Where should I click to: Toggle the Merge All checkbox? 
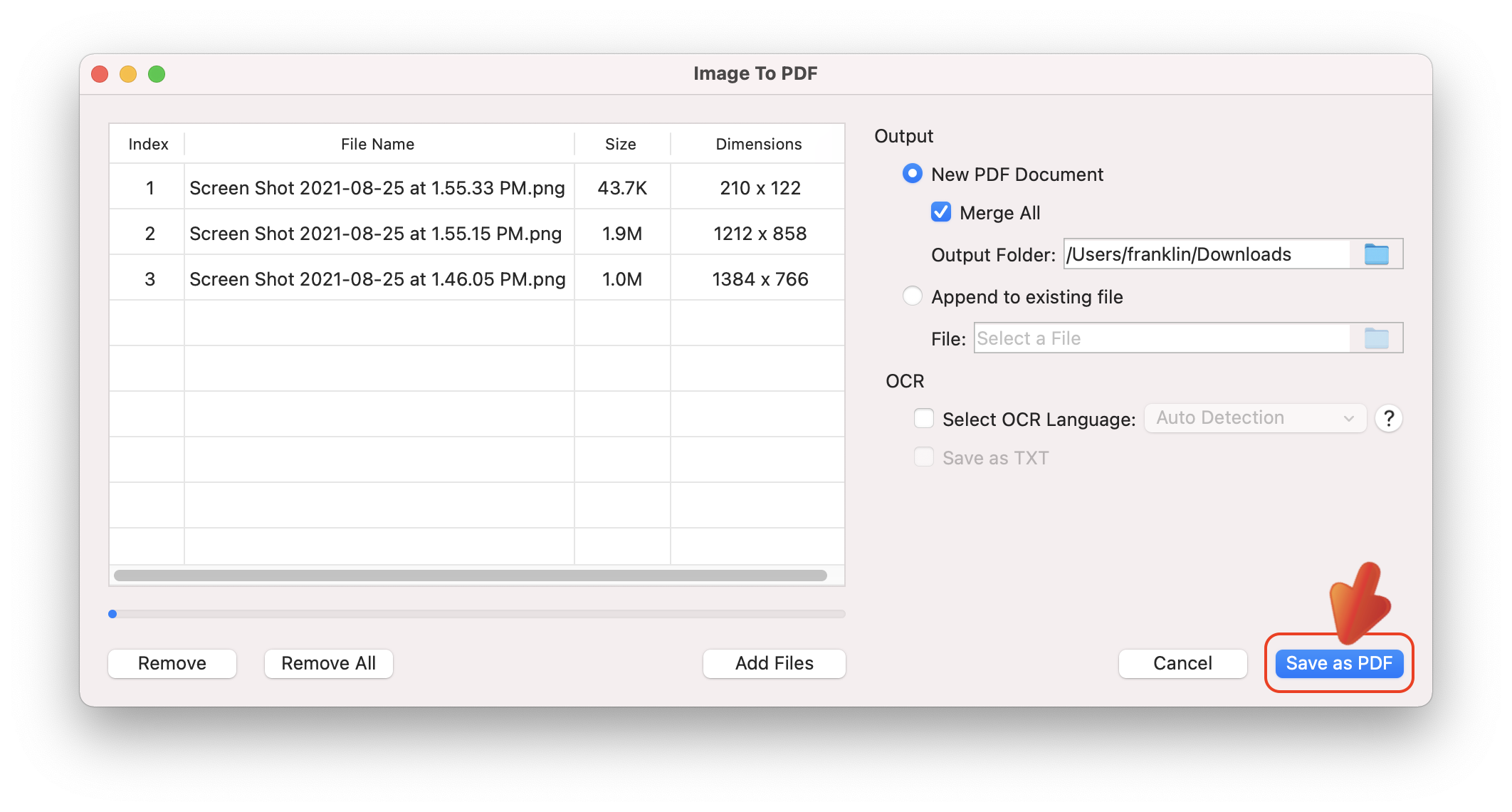940,212
